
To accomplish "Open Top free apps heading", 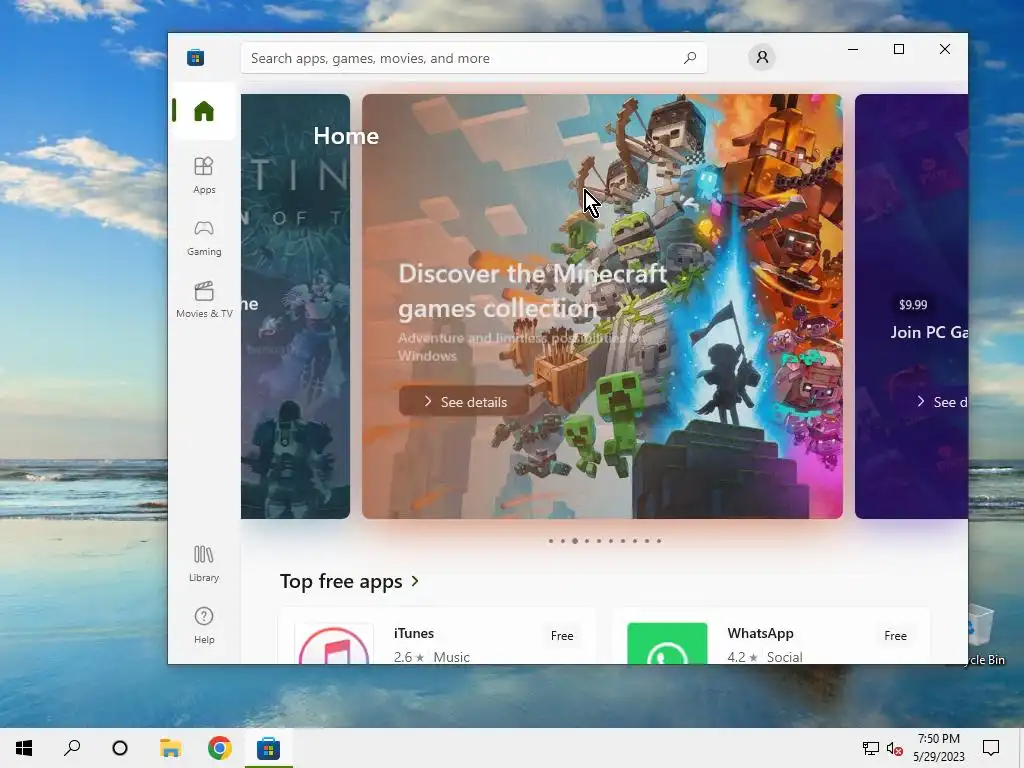I will (x=341, y=581).
